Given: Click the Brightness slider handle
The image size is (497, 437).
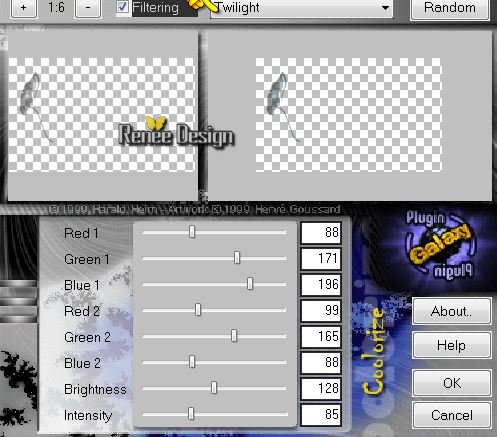Looking at the screenshot, I should click(x=214, y=388).
